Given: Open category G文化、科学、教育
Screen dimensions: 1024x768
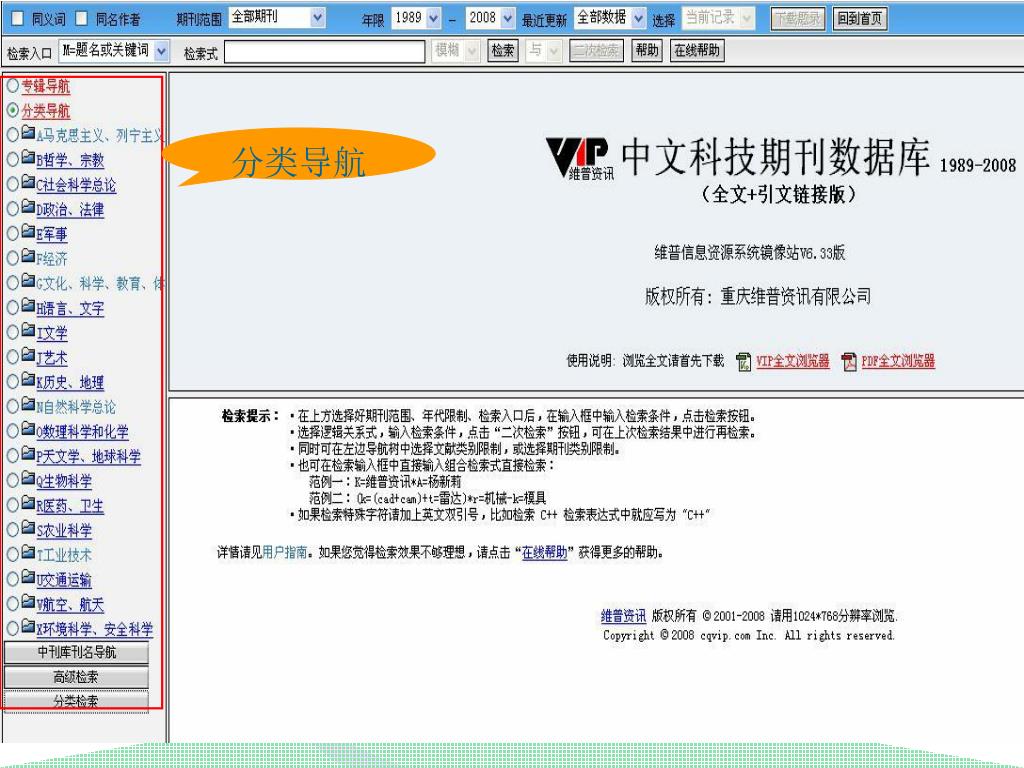Looking at the screenshot, I should coord(100,283).
